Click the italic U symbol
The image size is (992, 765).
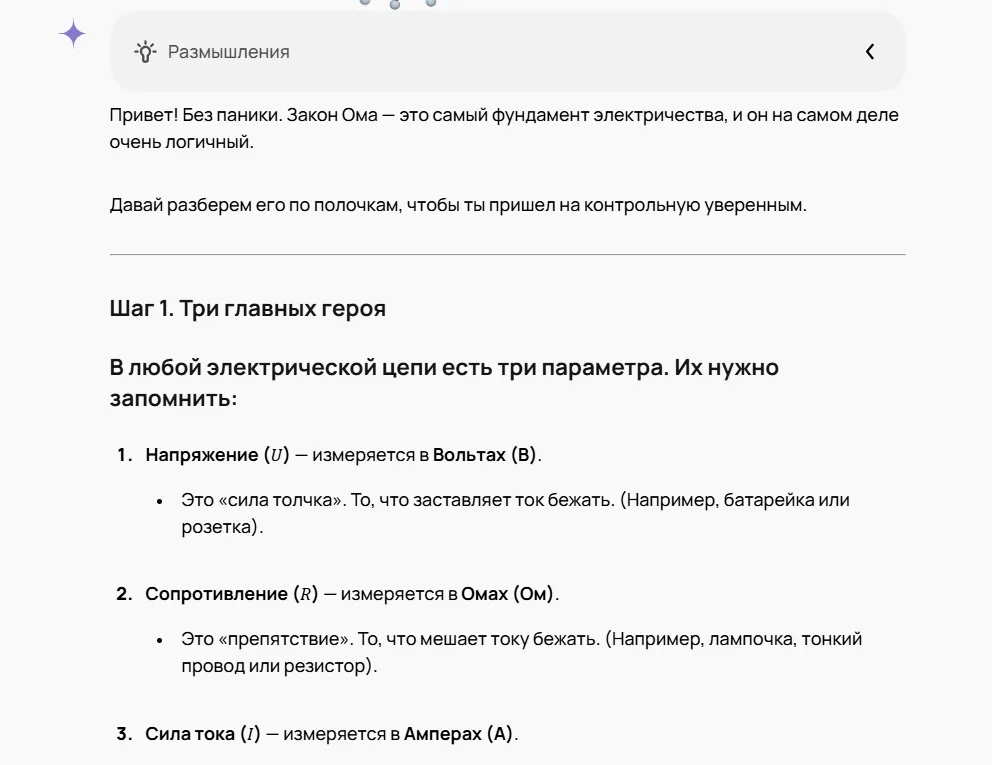tap(276, 456)
